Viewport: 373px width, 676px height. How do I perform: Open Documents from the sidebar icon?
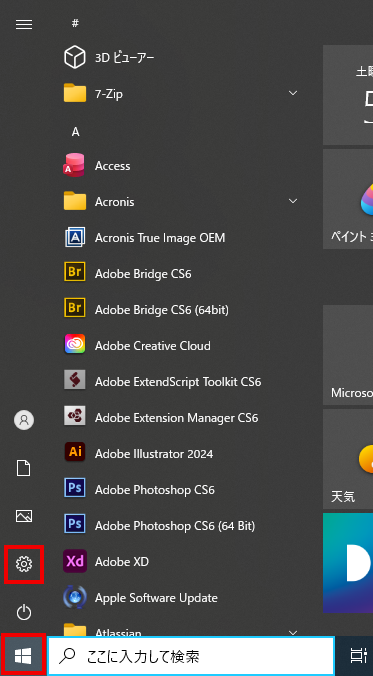(24, 468)
